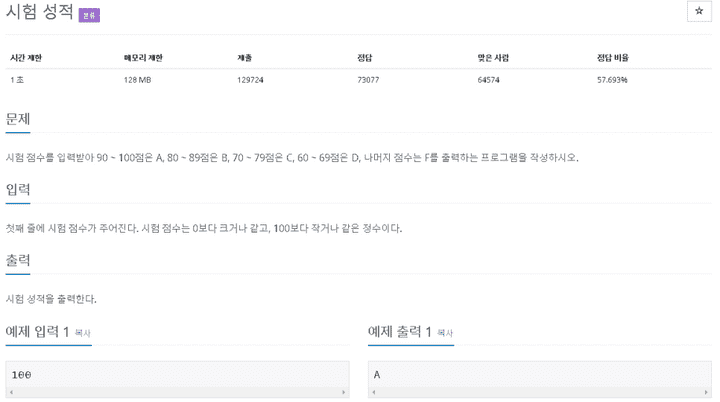Image resolution: width=720 pixels, height=402 pixels.
Task: Click the 예제 출력 1 heading
Action: [399, 331]
